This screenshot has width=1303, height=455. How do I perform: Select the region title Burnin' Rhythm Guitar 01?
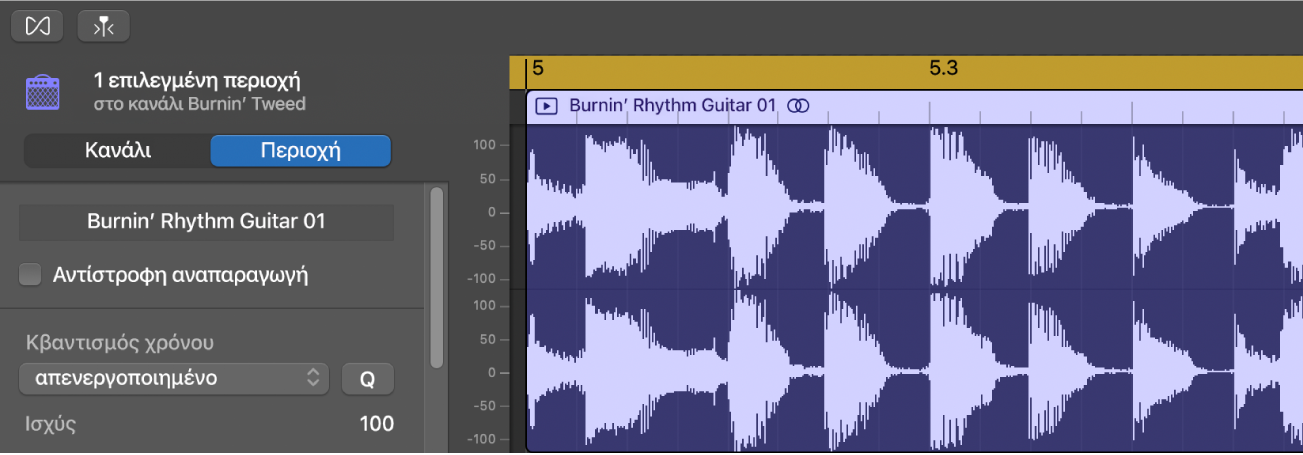[672, 105]
